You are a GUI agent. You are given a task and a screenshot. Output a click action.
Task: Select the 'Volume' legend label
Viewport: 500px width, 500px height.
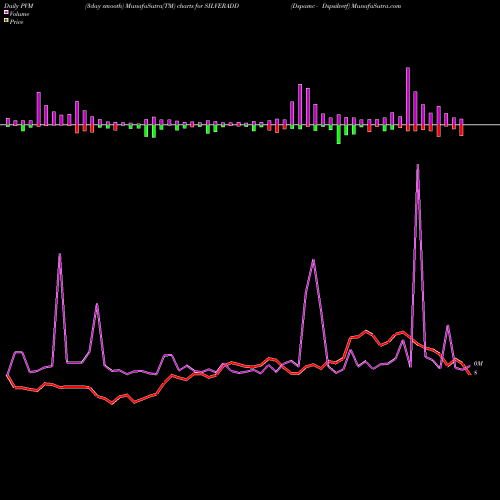(19, 14)
